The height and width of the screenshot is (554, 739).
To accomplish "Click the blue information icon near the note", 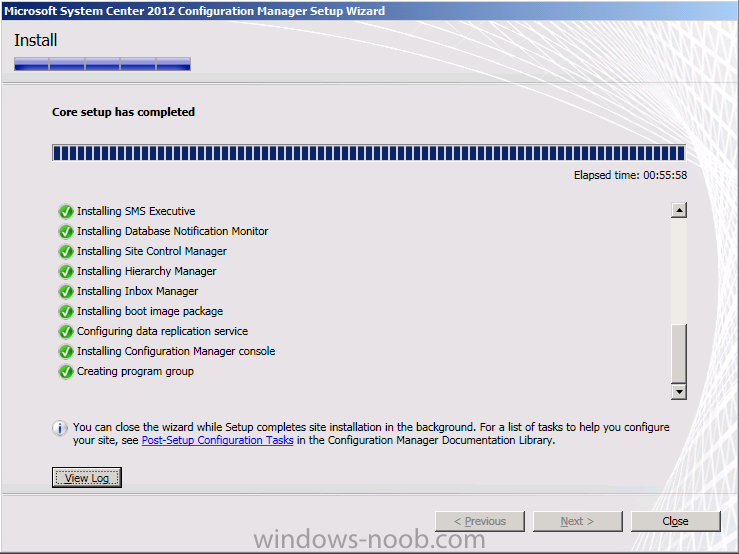I will pos(59,428).
